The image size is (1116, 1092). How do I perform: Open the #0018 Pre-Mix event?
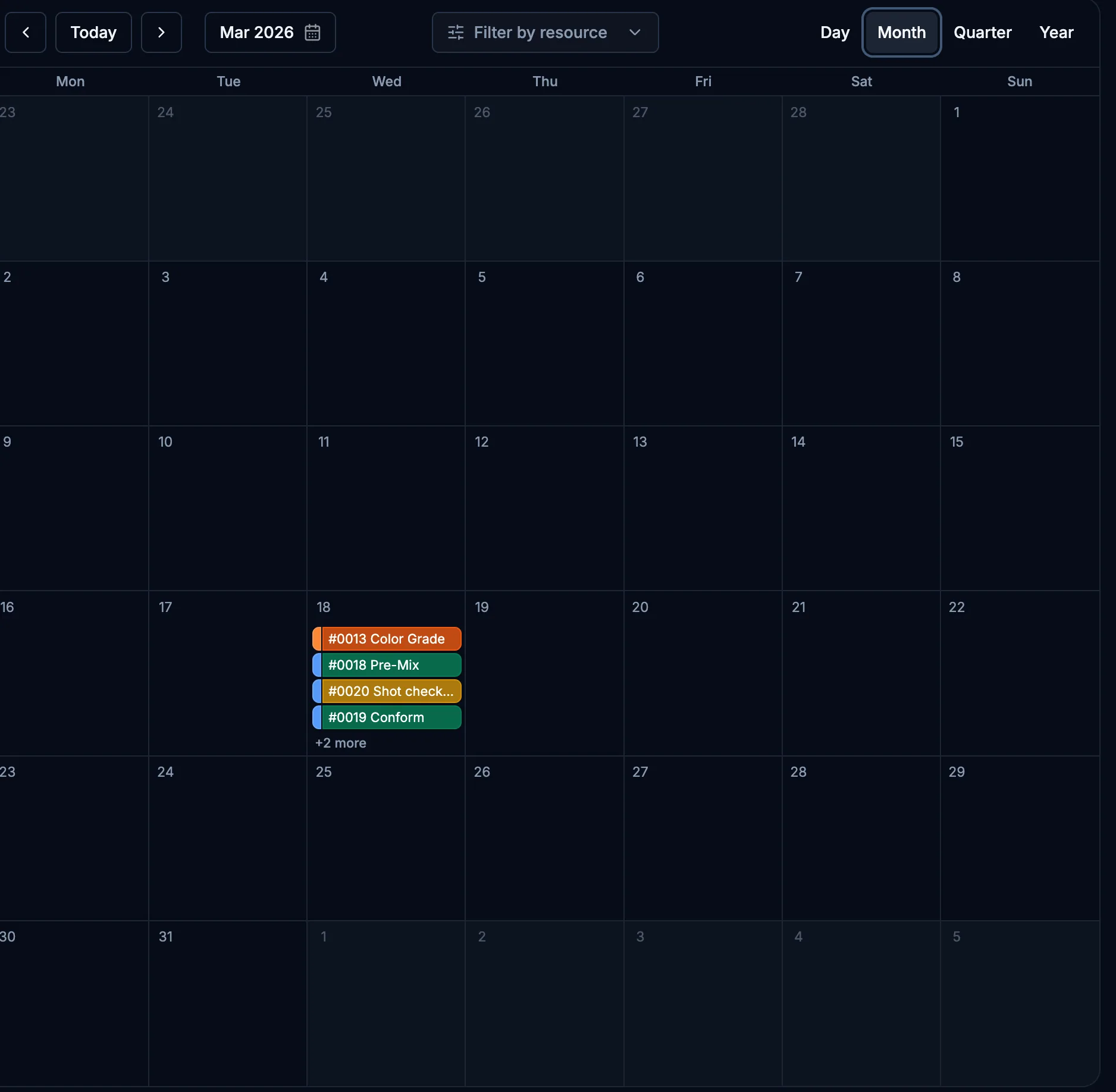(x=387, y=665)
